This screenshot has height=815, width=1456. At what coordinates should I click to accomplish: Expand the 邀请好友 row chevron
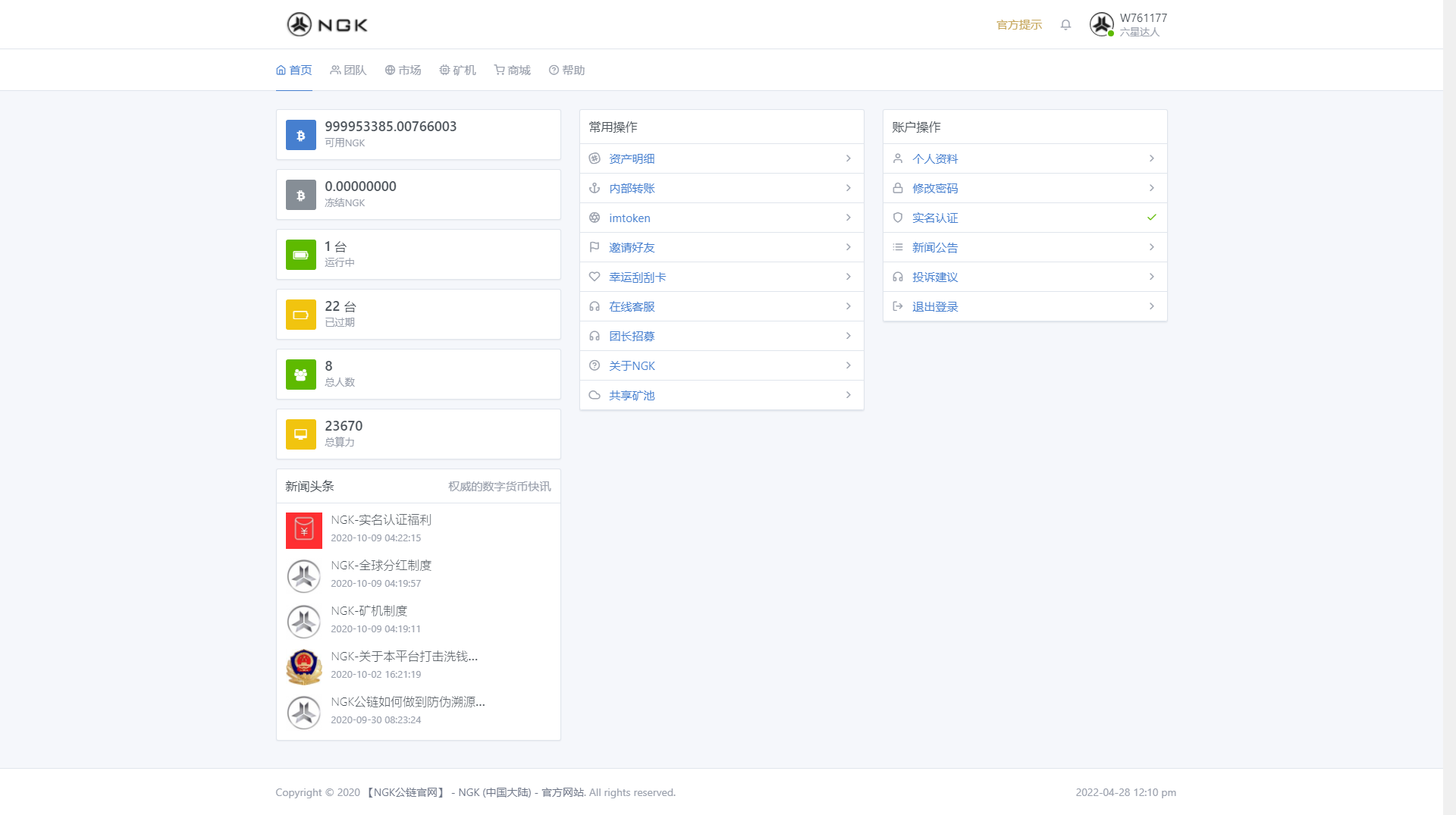(849, 247)
